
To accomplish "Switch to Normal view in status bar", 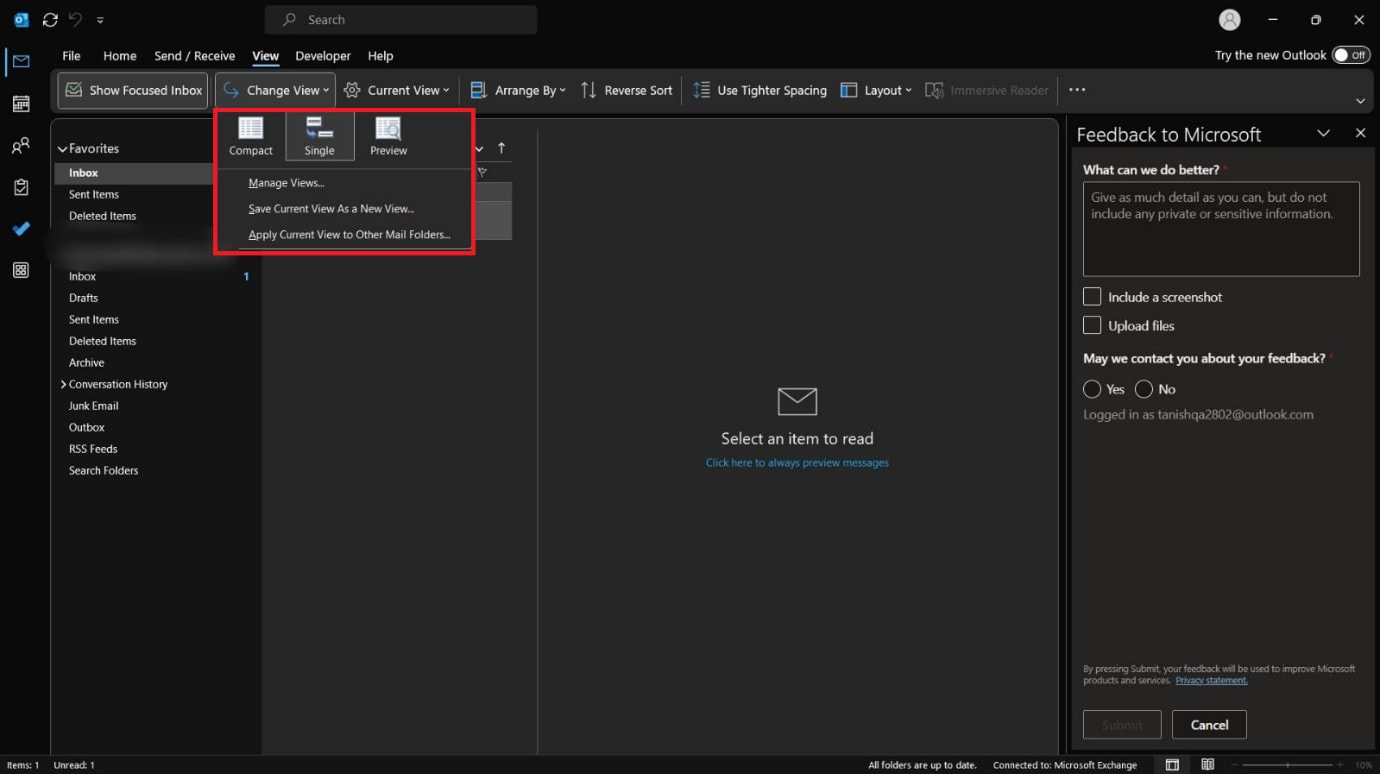I will point(1172,765).
